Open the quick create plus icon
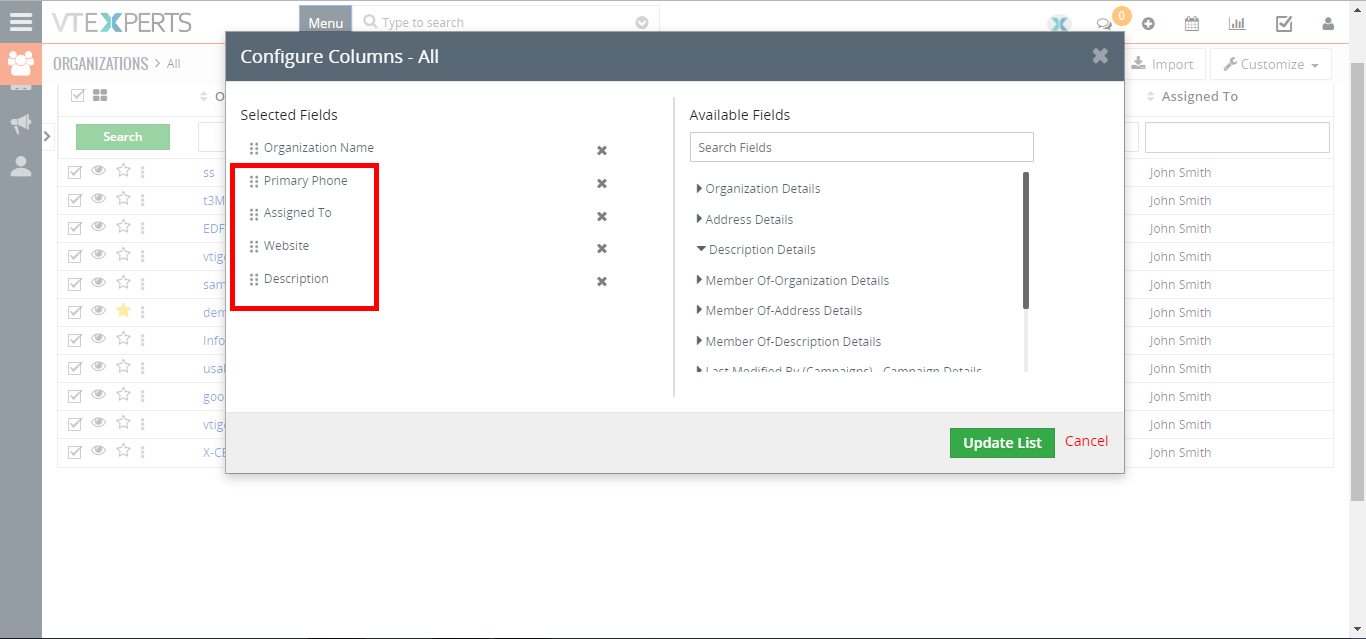 coord(1148,24)
